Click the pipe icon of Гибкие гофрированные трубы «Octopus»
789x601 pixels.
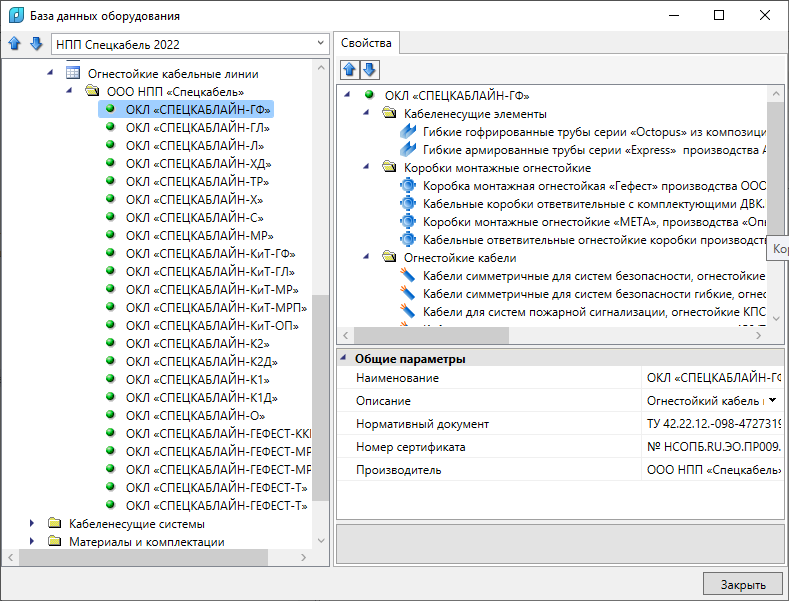[408, 131]
